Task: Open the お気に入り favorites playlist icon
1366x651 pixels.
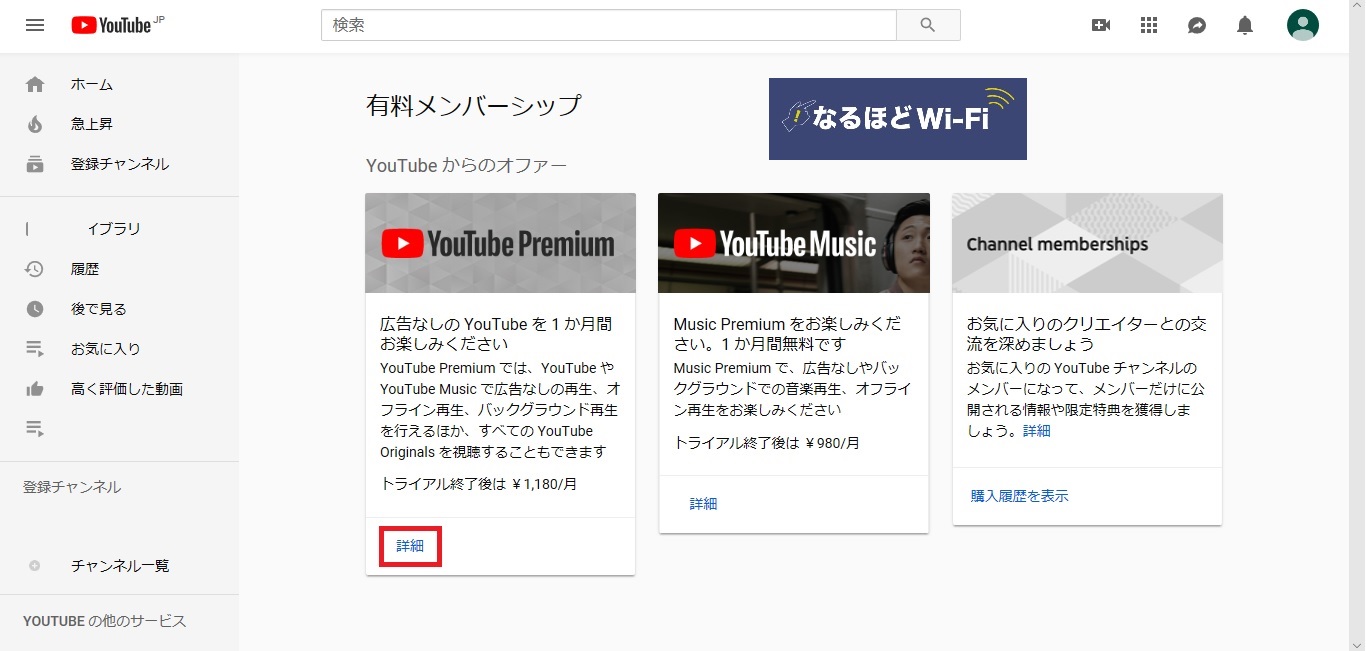Action: 35,348
